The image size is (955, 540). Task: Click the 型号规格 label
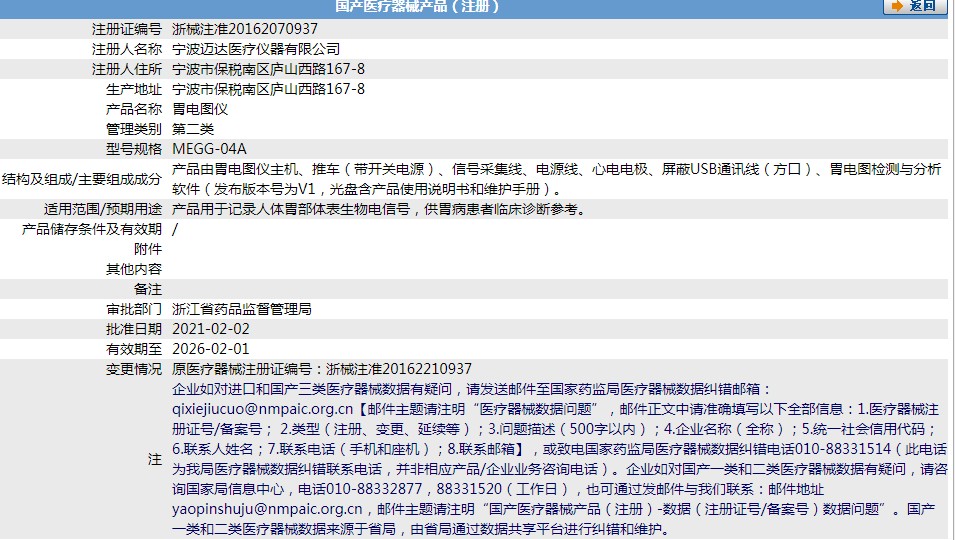coord(134,150)
